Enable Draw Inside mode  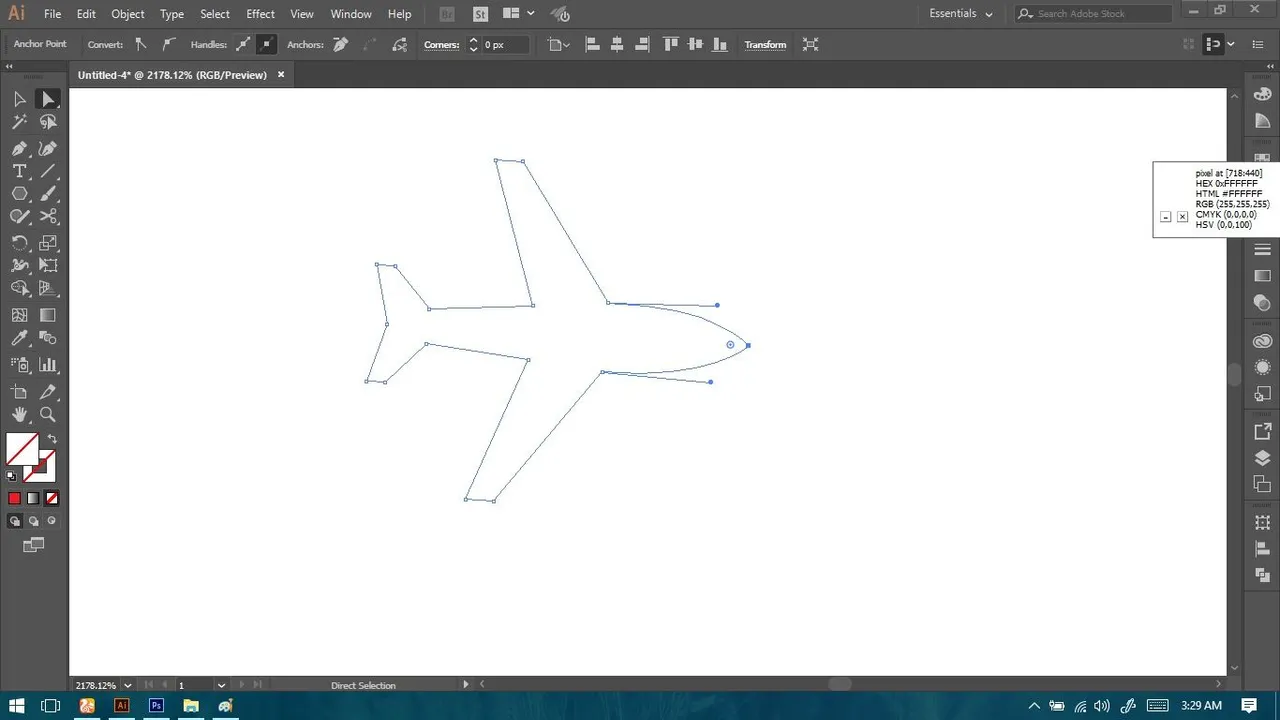point(52,521)
